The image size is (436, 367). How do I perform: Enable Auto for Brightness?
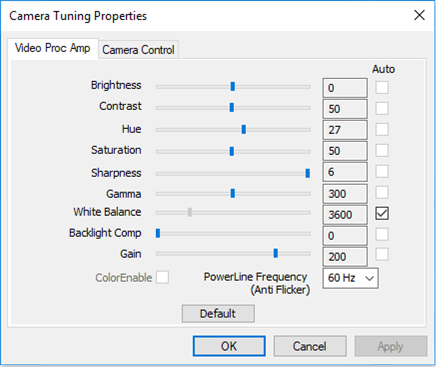coord(382,88)
